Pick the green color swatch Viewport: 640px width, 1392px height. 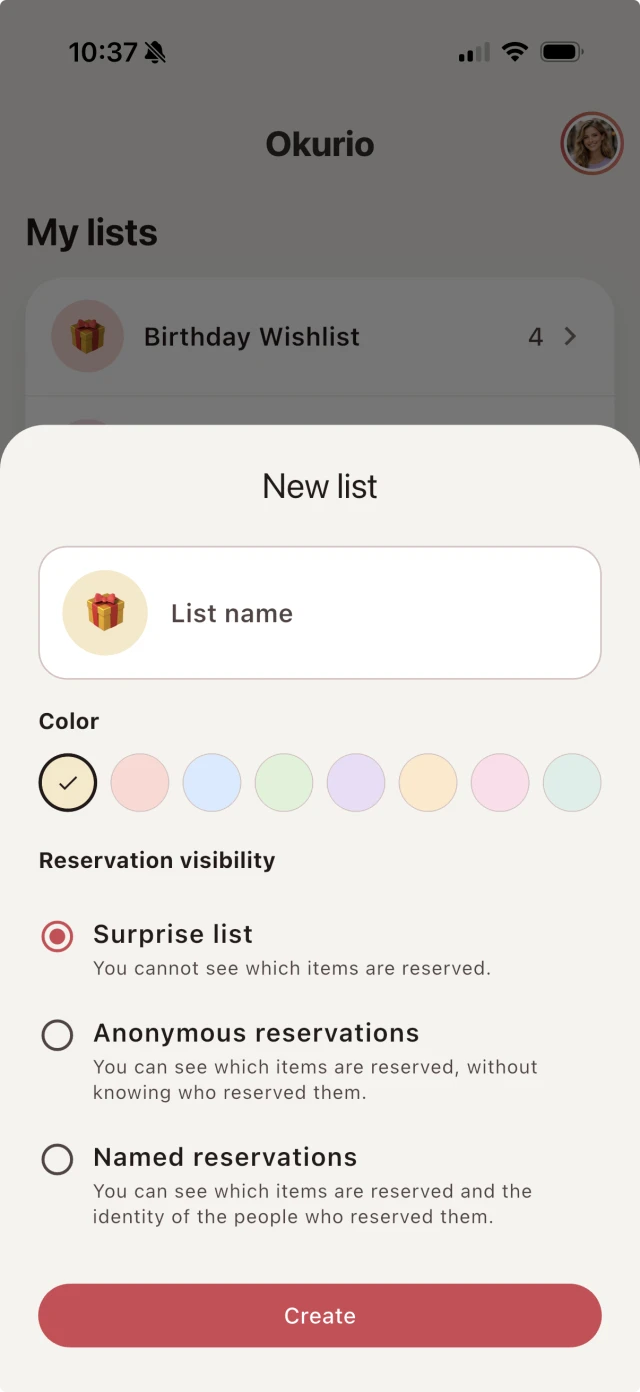283,782
